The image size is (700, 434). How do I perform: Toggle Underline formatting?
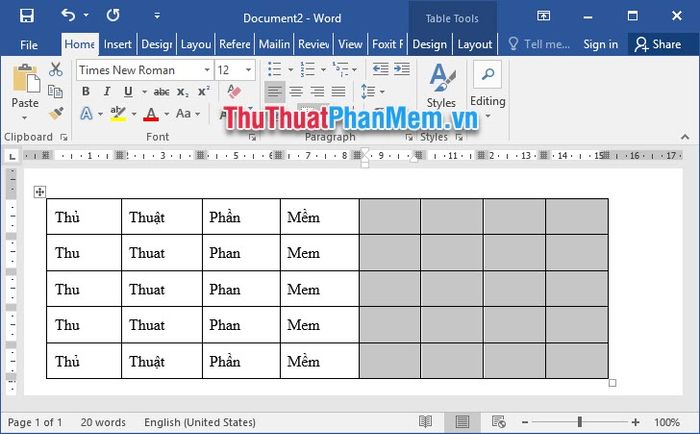pos(128,92)
